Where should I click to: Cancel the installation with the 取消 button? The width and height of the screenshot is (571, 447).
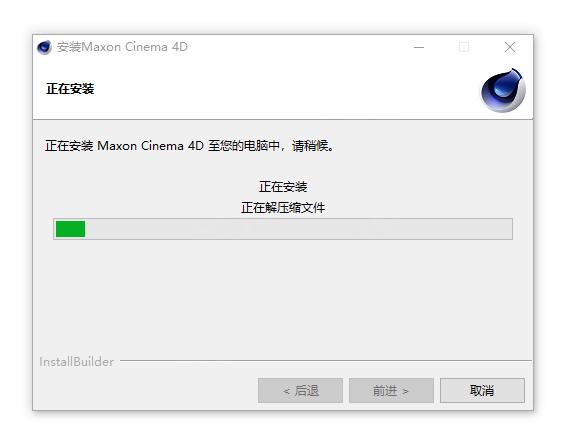[482, 391]
